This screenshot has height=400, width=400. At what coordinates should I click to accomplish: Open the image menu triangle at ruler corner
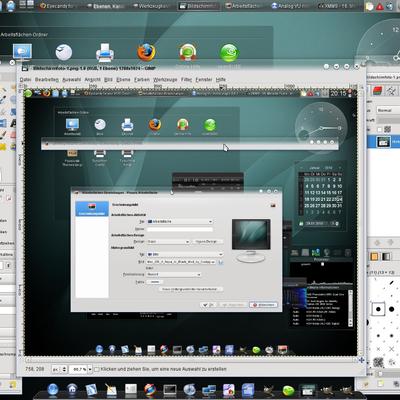[21, 87]
